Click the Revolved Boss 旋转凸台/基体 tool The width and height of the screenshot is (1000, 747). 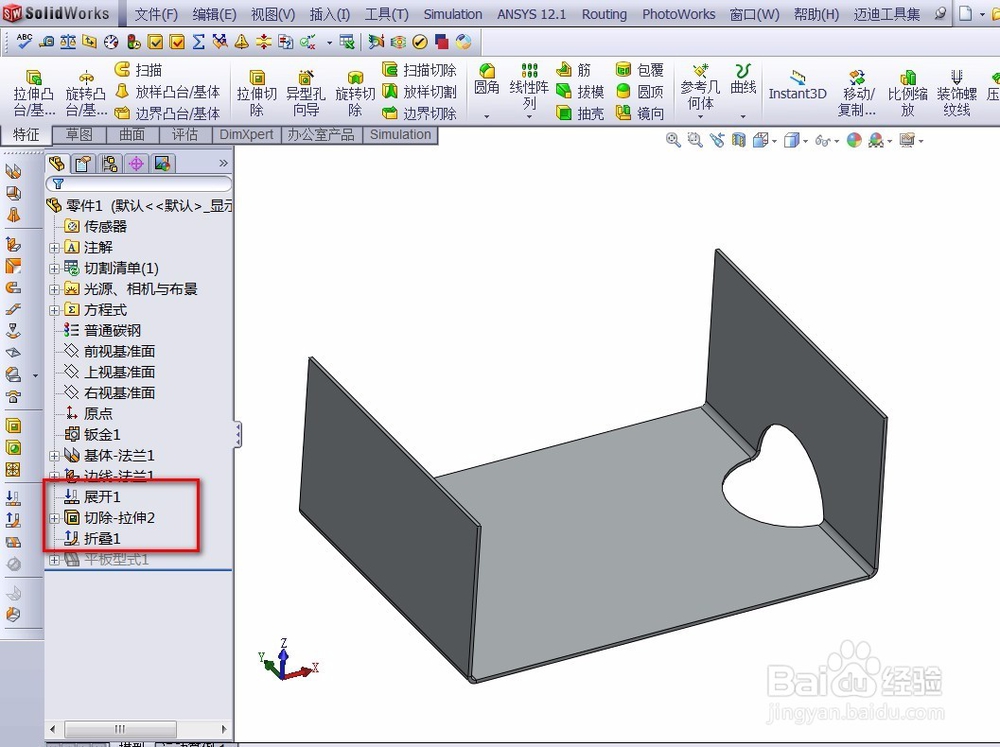click(x=86, y=92)
